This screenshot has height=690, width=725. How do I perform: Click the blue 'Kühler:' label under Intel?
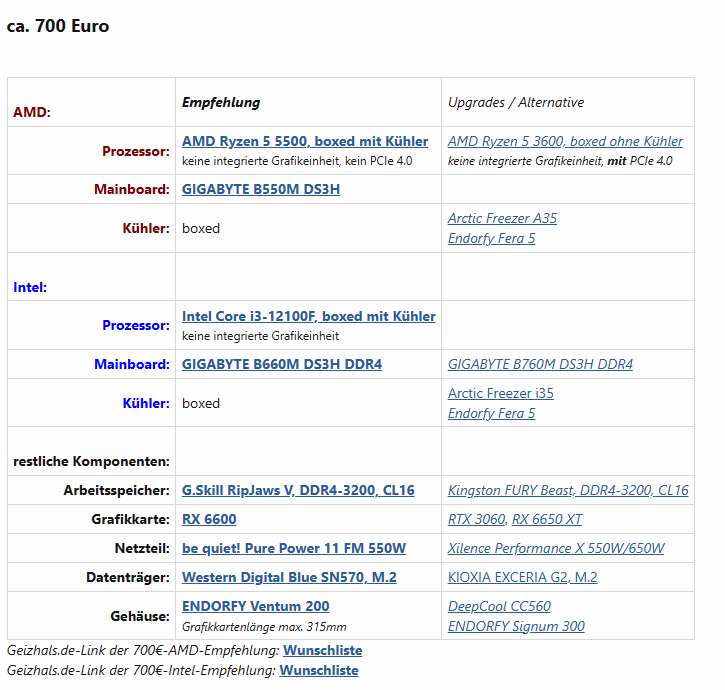[146, 403]
